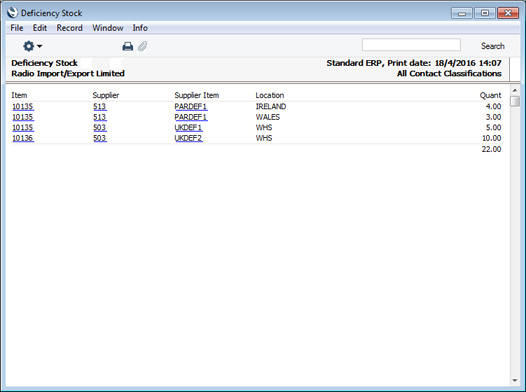Select quantity value 3.00
The height and width of the screenshot is (392, 526).
[x=493, y=117]
